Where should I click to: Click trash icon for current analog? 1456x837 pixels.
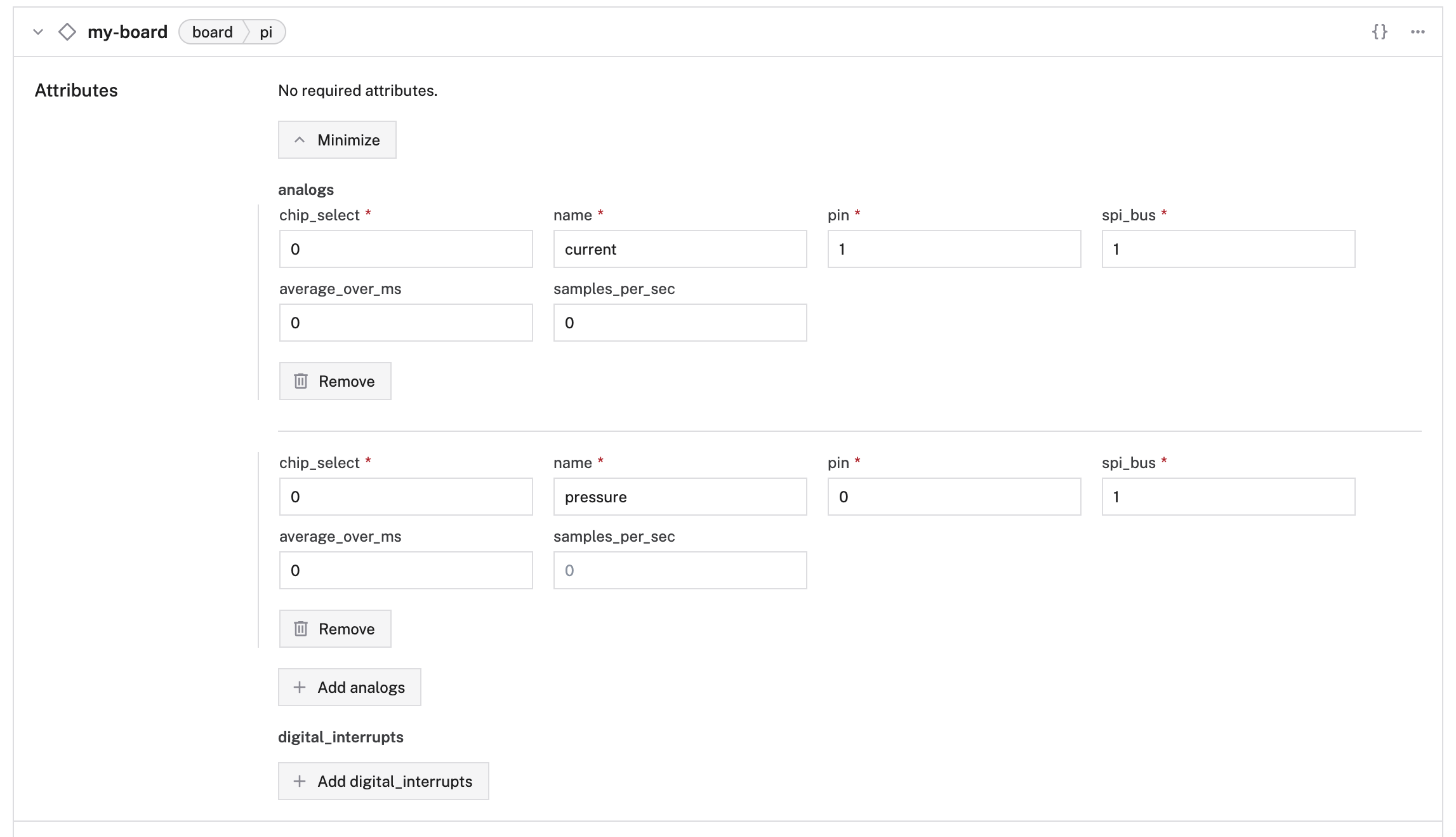point(301,381)
